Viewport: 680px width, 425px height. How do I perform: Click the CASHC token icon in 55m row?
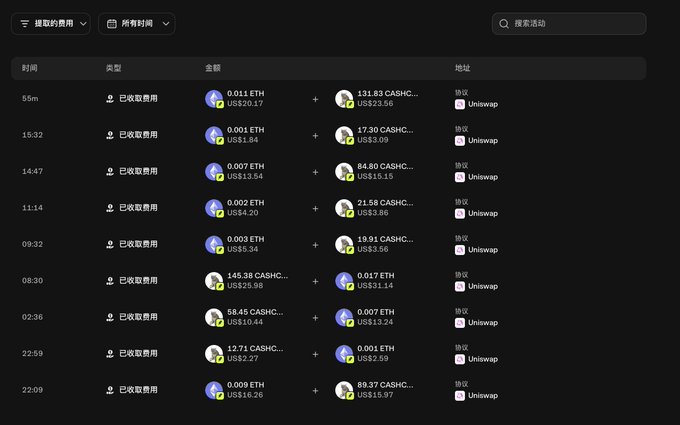(x=344, y=98)
